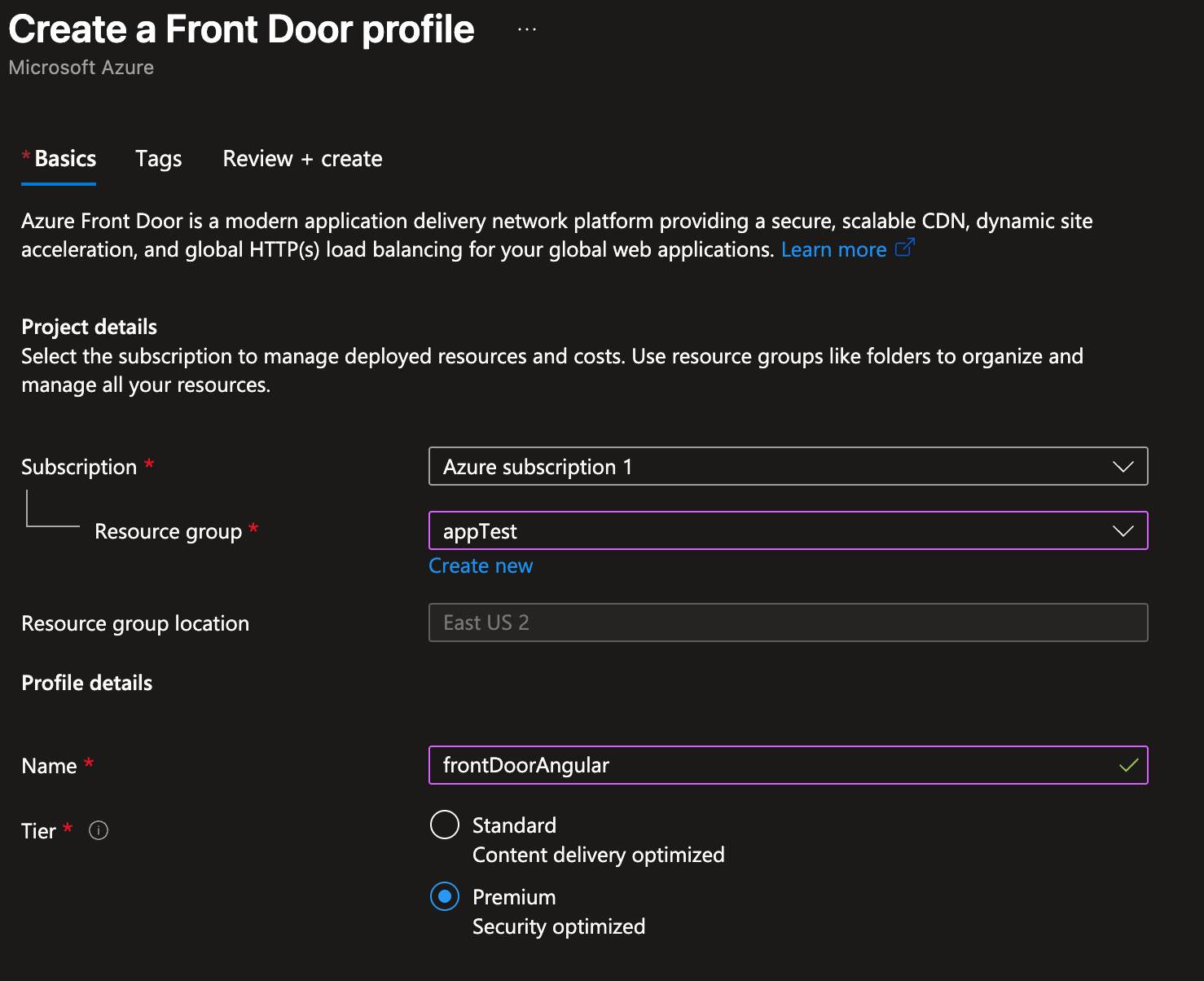
Task: Click the Security optimized description text
Action: click(x=559, y=926)
